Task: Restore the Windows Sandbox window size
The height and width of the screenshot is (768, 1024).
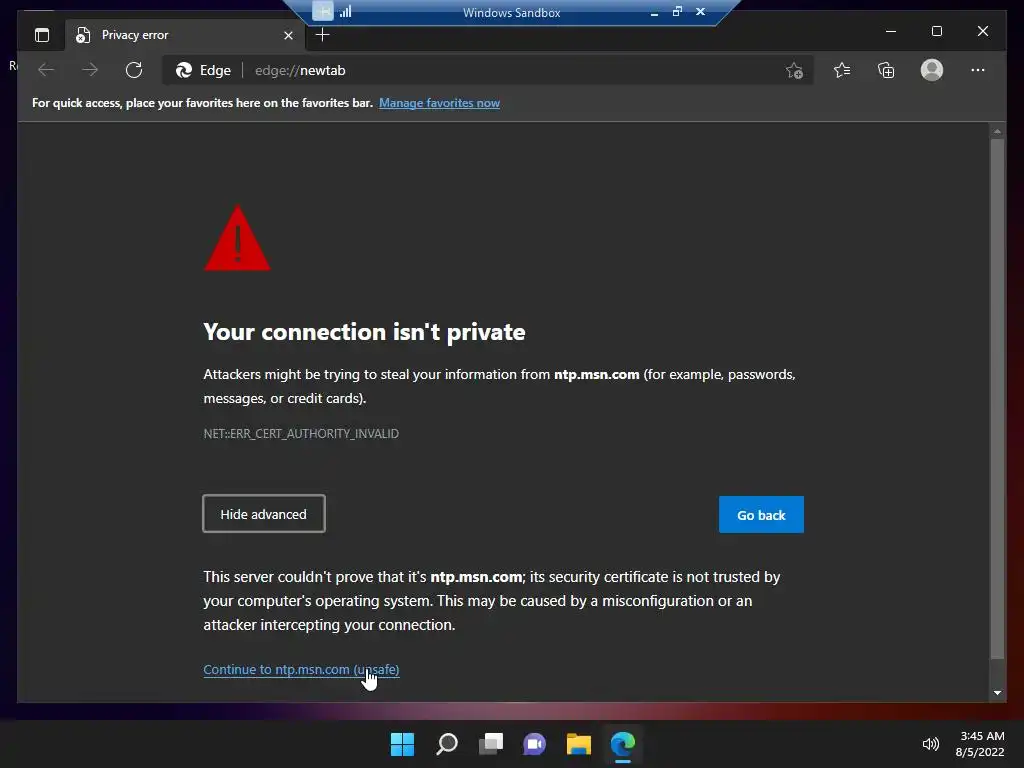Action: tap(677, 11)
